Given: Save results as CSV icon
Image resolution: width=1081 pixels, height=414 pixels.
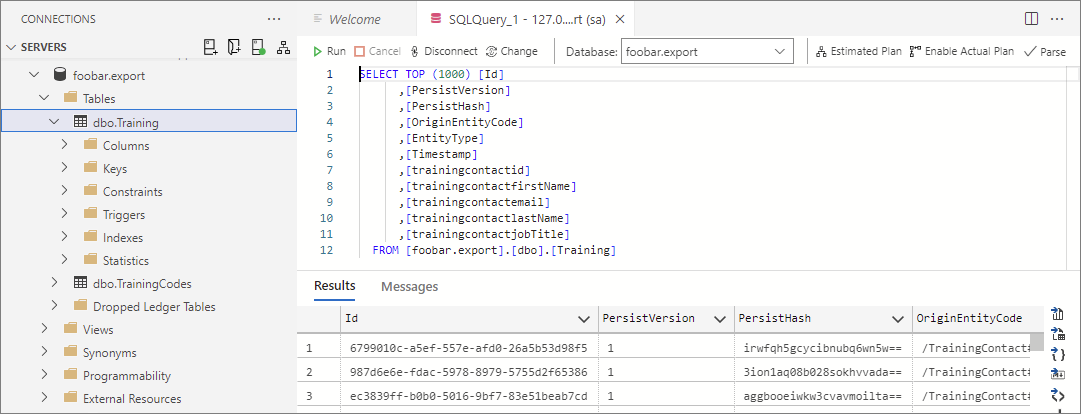Looking at the screenshot, I should [1058, 315].
